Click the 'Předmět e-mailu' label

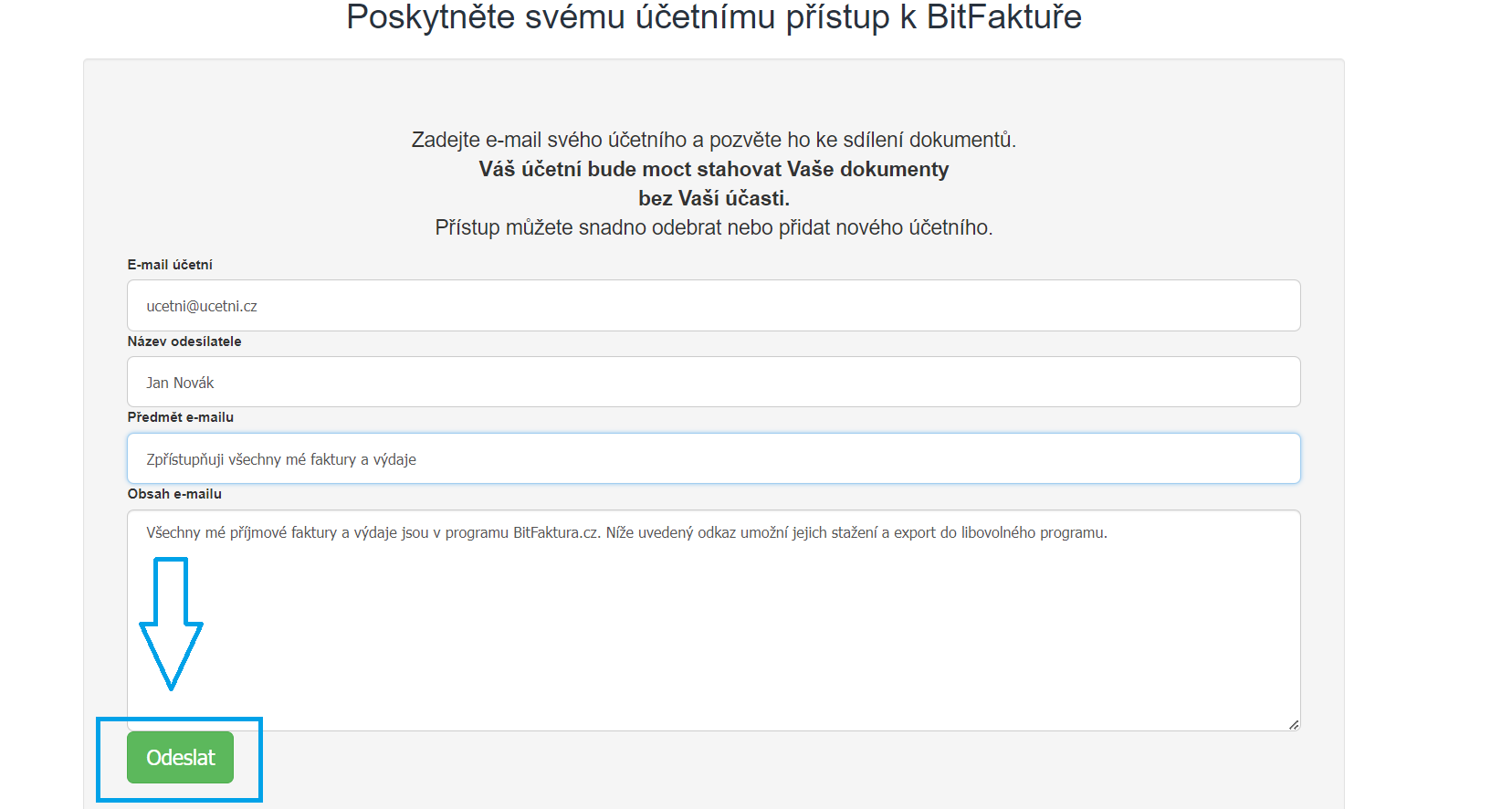tap(181, 417)
